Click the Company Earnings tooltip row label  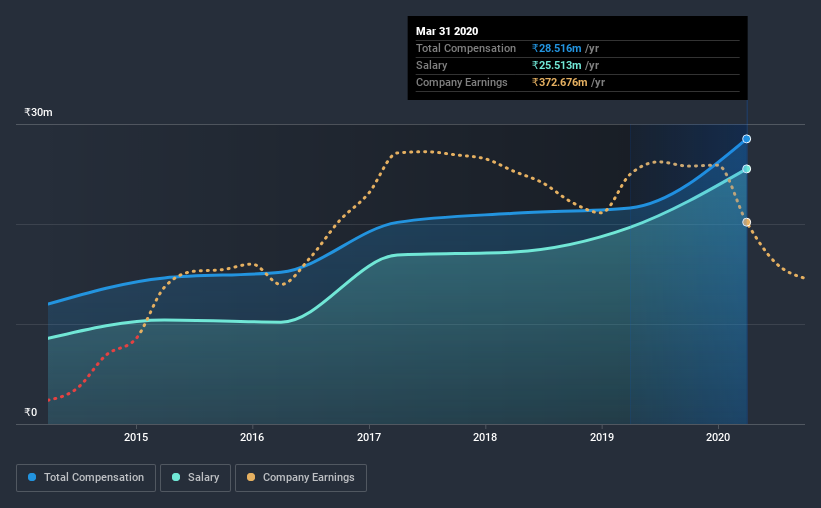(461, 82)
